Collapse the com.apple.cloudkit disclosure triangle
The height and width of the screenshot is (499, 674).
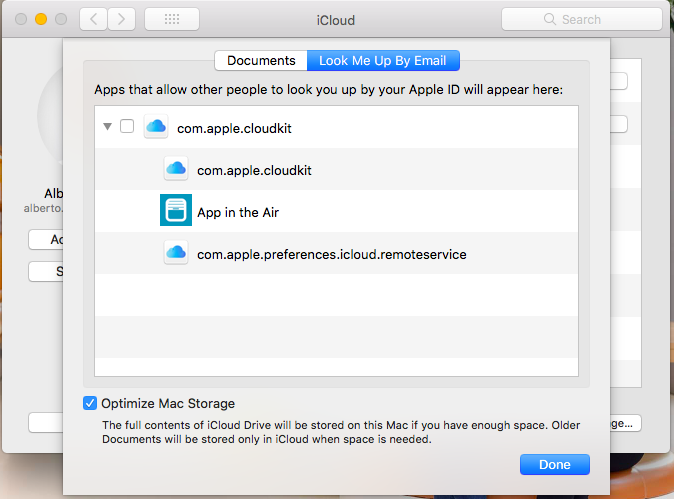(107, 126)
